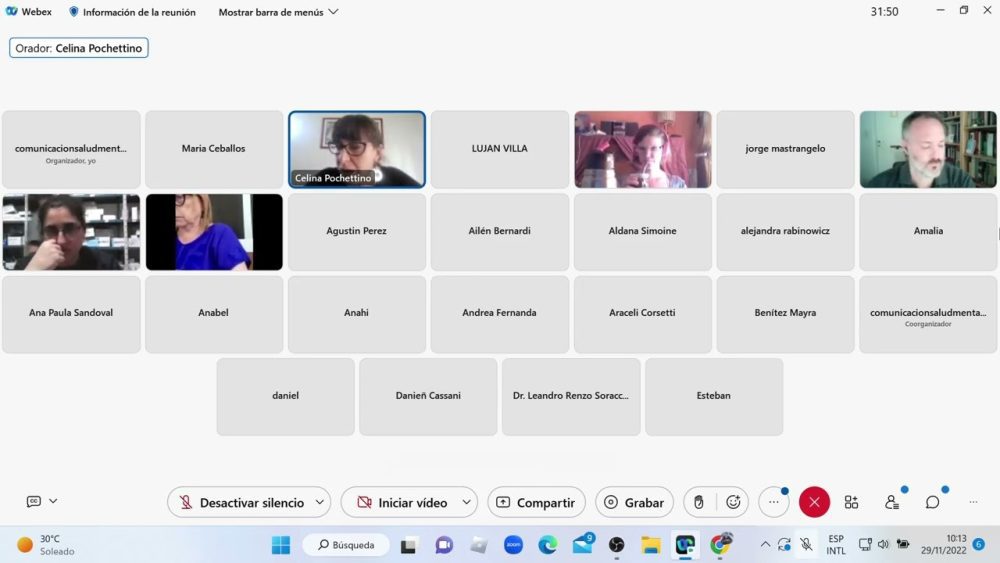Viewport: 1000px width, 563px height.
Task: Expand video options arrow beside Iniciar vídeo
Action: pyautogui.click(x=466, y=502)
